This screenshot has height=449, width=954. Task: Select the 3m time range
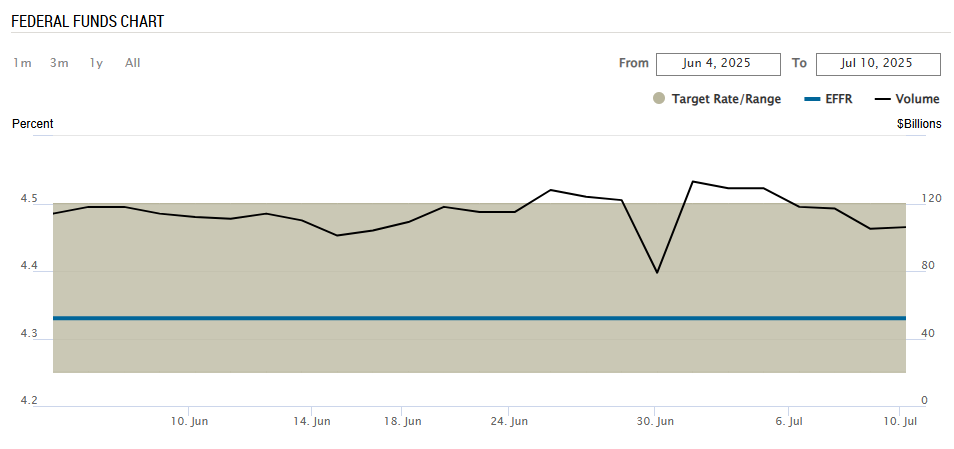pyautogui.click(x=59, y=63)
